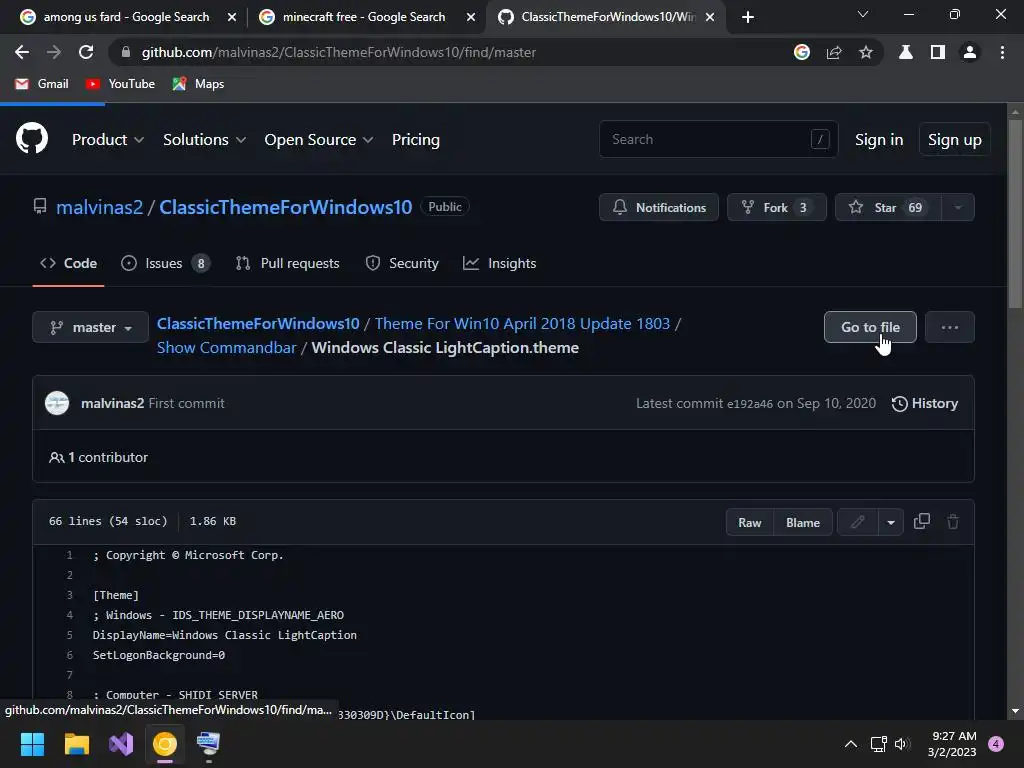Click the Chrome Canary taskbar icon

pos(165,744)
